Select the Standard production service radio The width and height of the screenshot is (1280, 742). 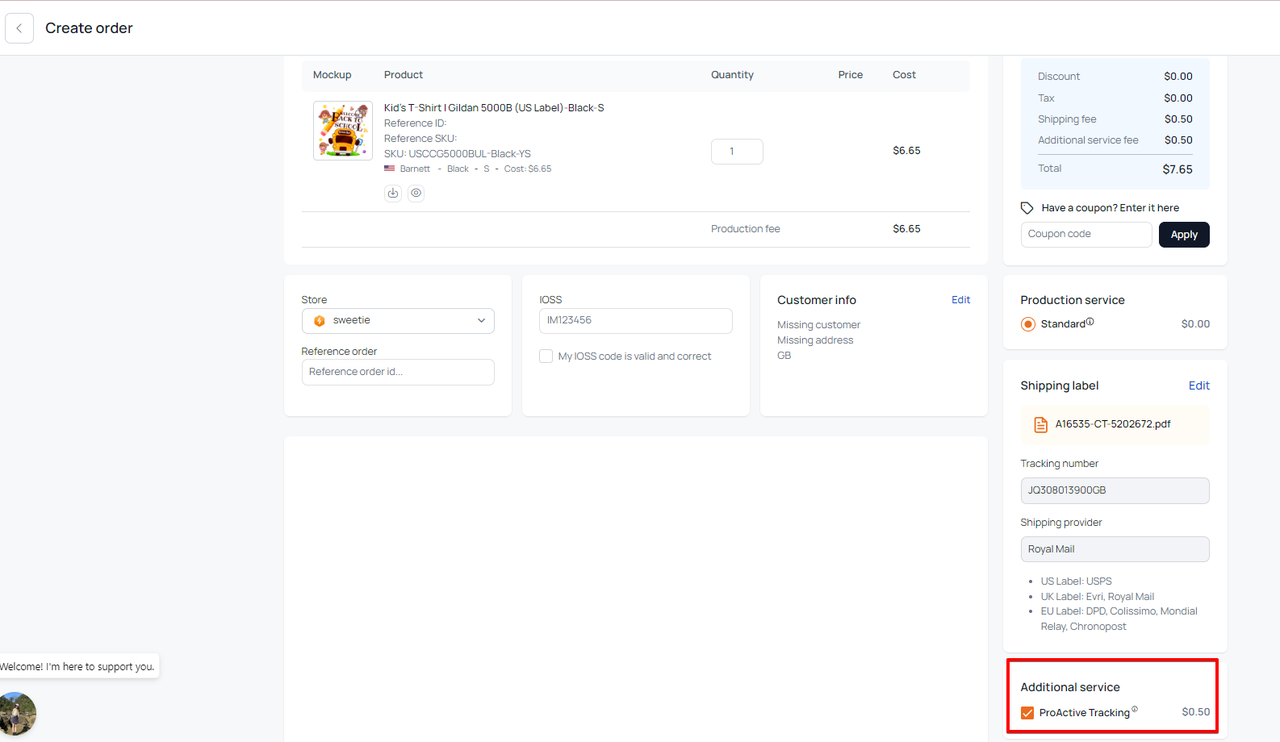(x=1027, y=324)
